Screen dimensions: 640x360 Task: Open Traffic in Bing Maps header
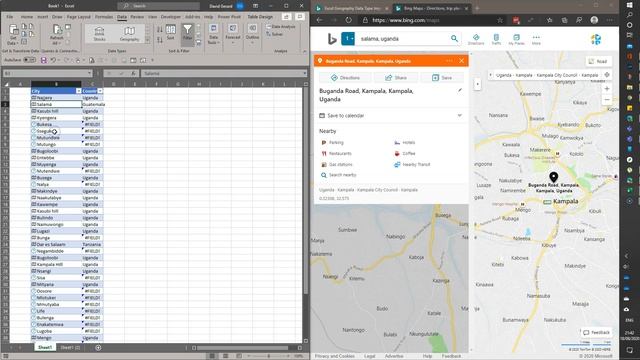[x=496, y=39]
